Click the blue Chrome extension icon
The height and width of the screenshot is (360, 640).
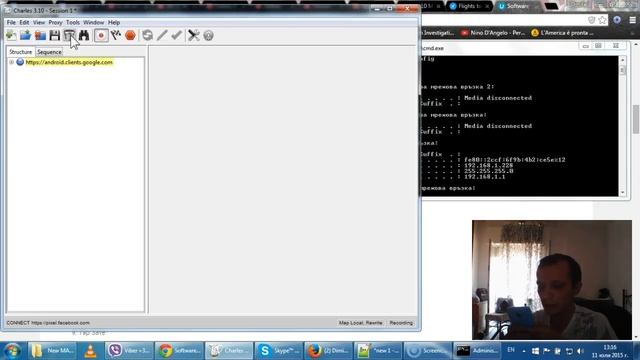[617, 20]
